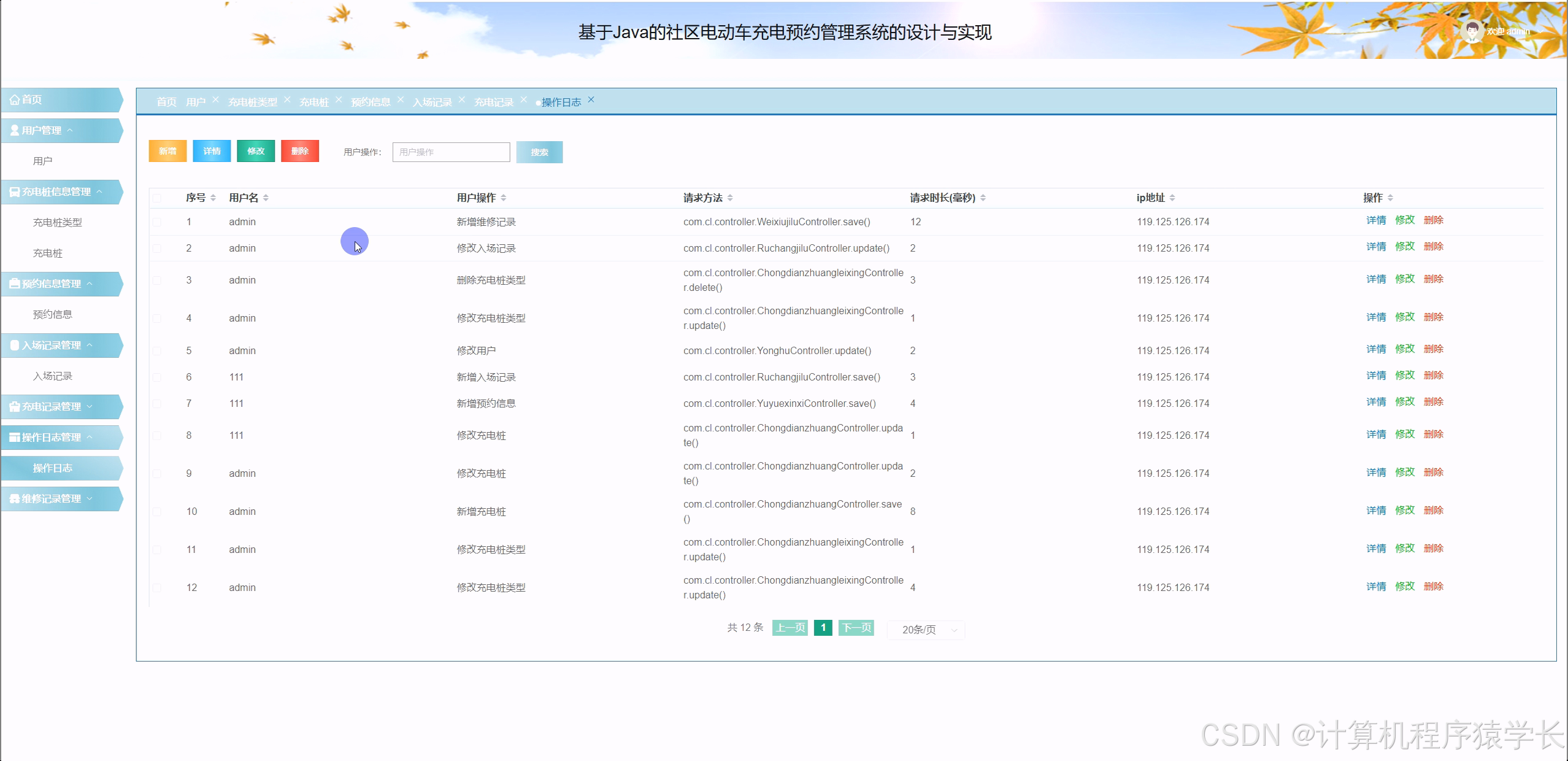Toggle the select-all header checkbox
This screenshot has height=761, width=1568.
point(157,198)
